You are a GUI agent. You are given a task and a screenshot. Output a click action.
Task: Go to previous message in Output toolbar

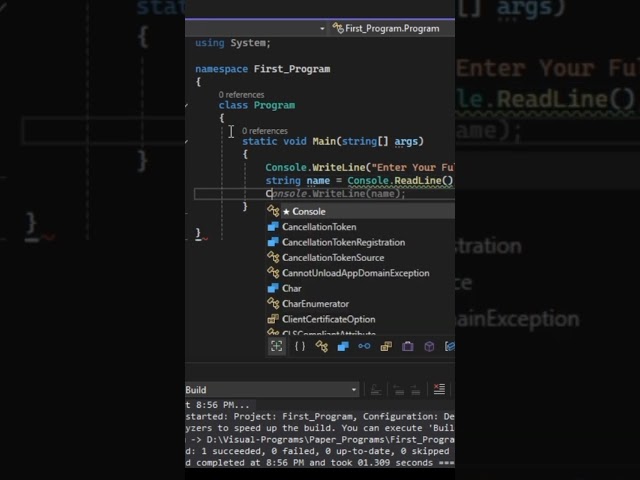tap(399, 390)
